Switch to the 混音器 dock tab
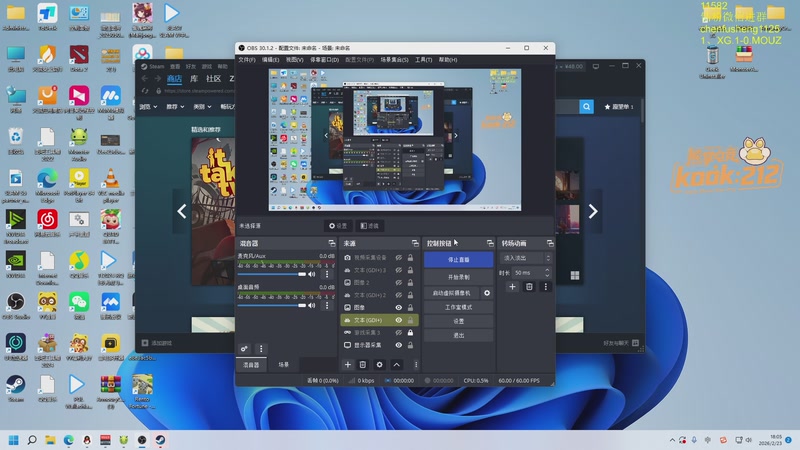800x450 pixels. coord(251,365)
